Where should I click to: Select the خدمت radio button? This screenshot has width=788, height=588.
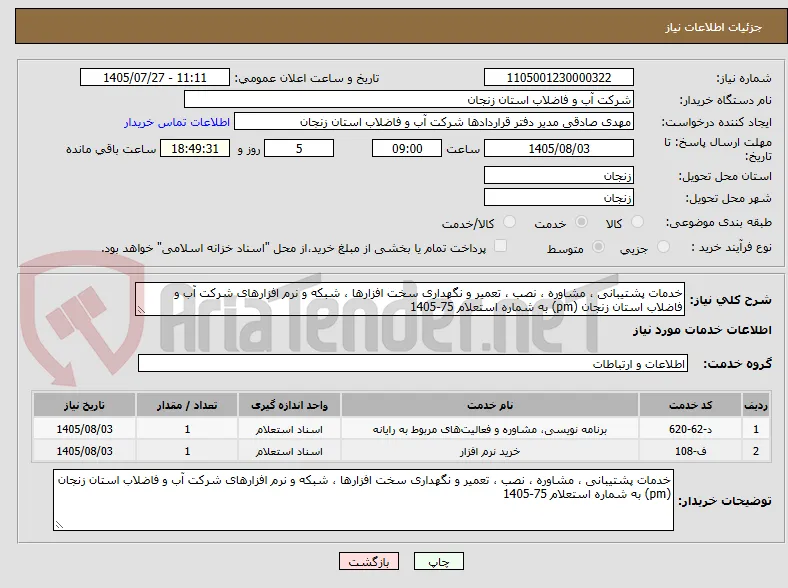click(581, 222)
